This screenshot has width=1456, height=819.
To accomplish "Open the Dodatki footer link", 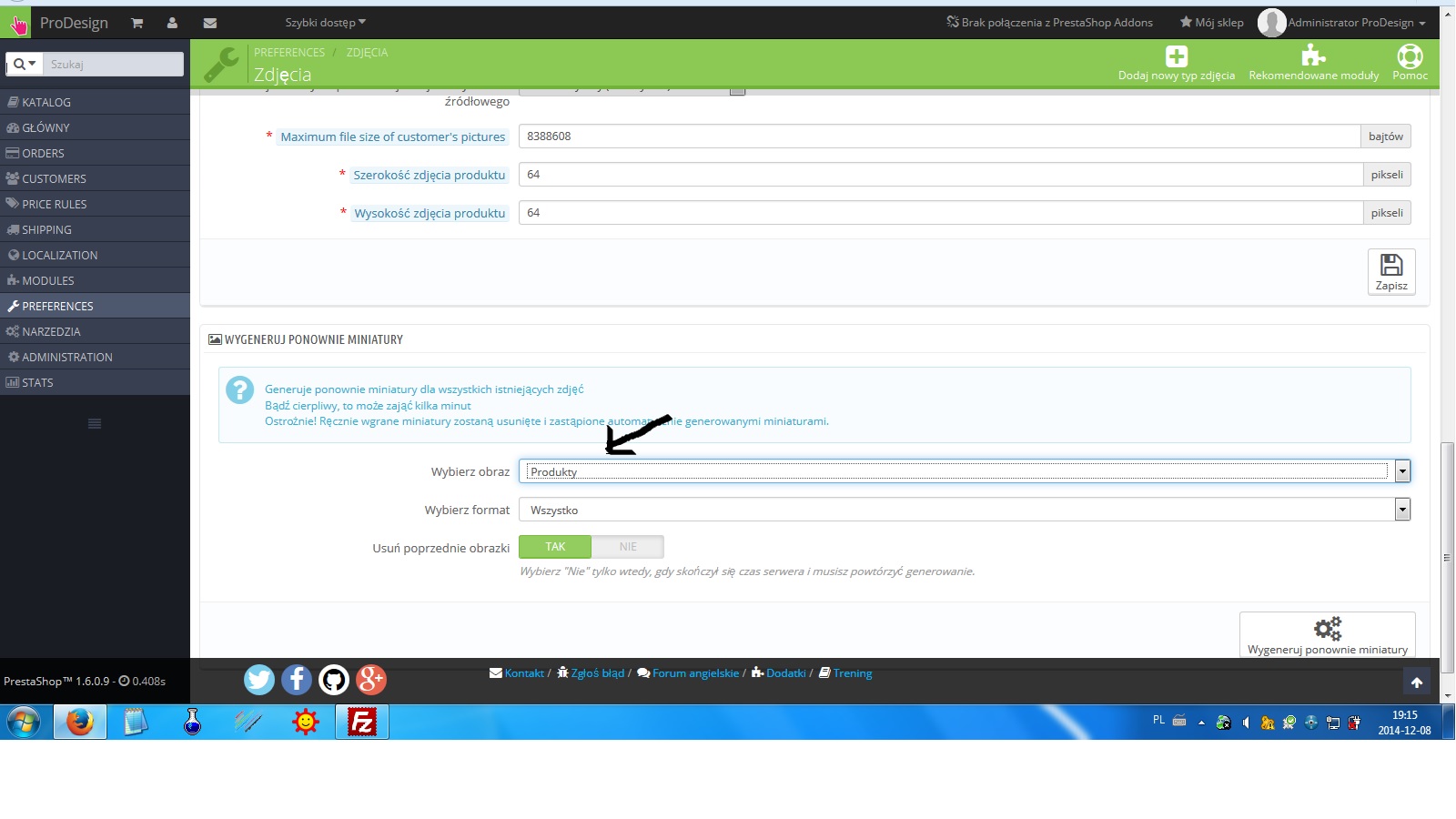I will coord(779,673).
